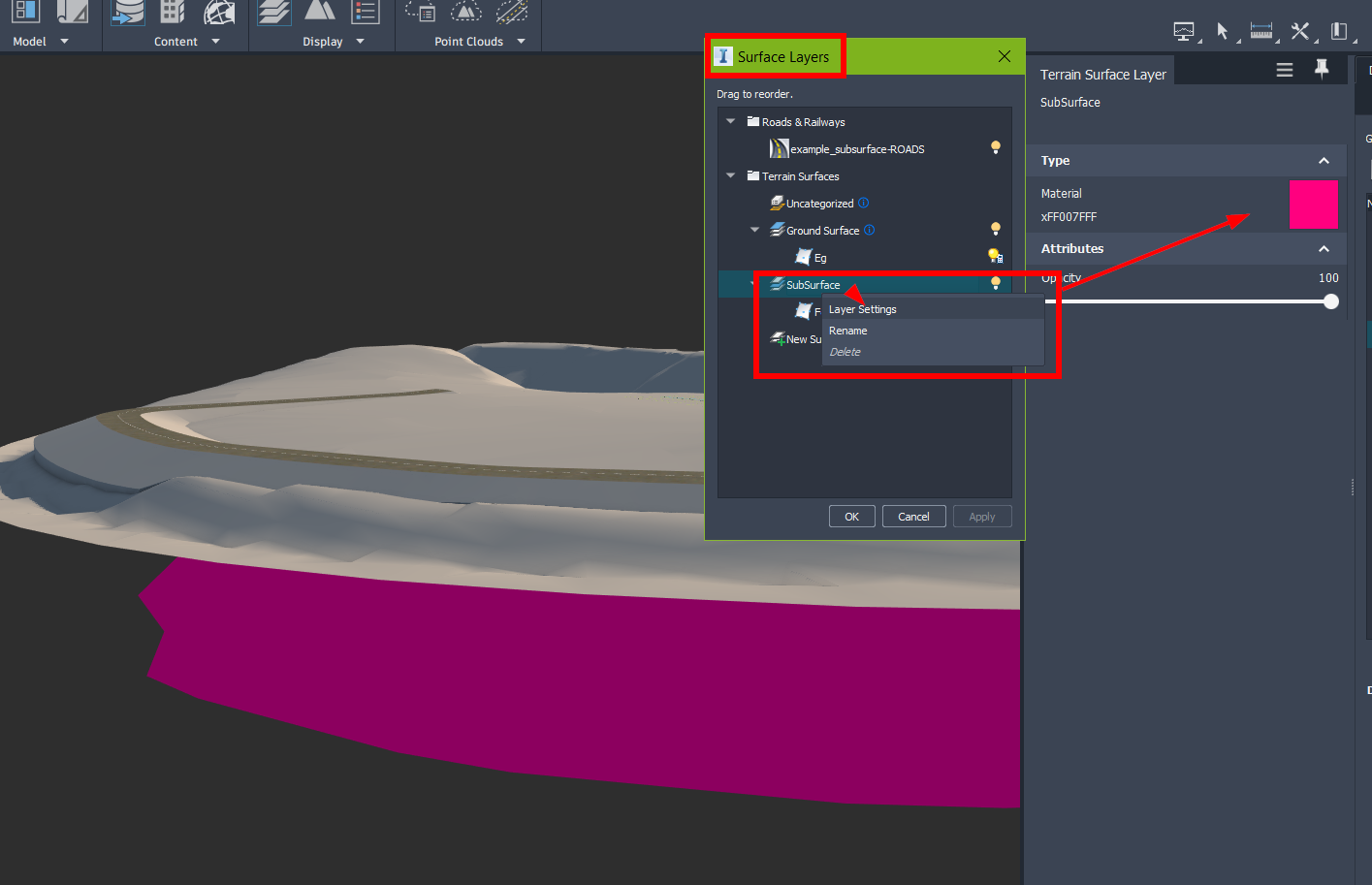Screen dimensions: 1372x885
Task: Open Layer Settings from the context menu
Action: pyautogui.click(x=862, y=308)
